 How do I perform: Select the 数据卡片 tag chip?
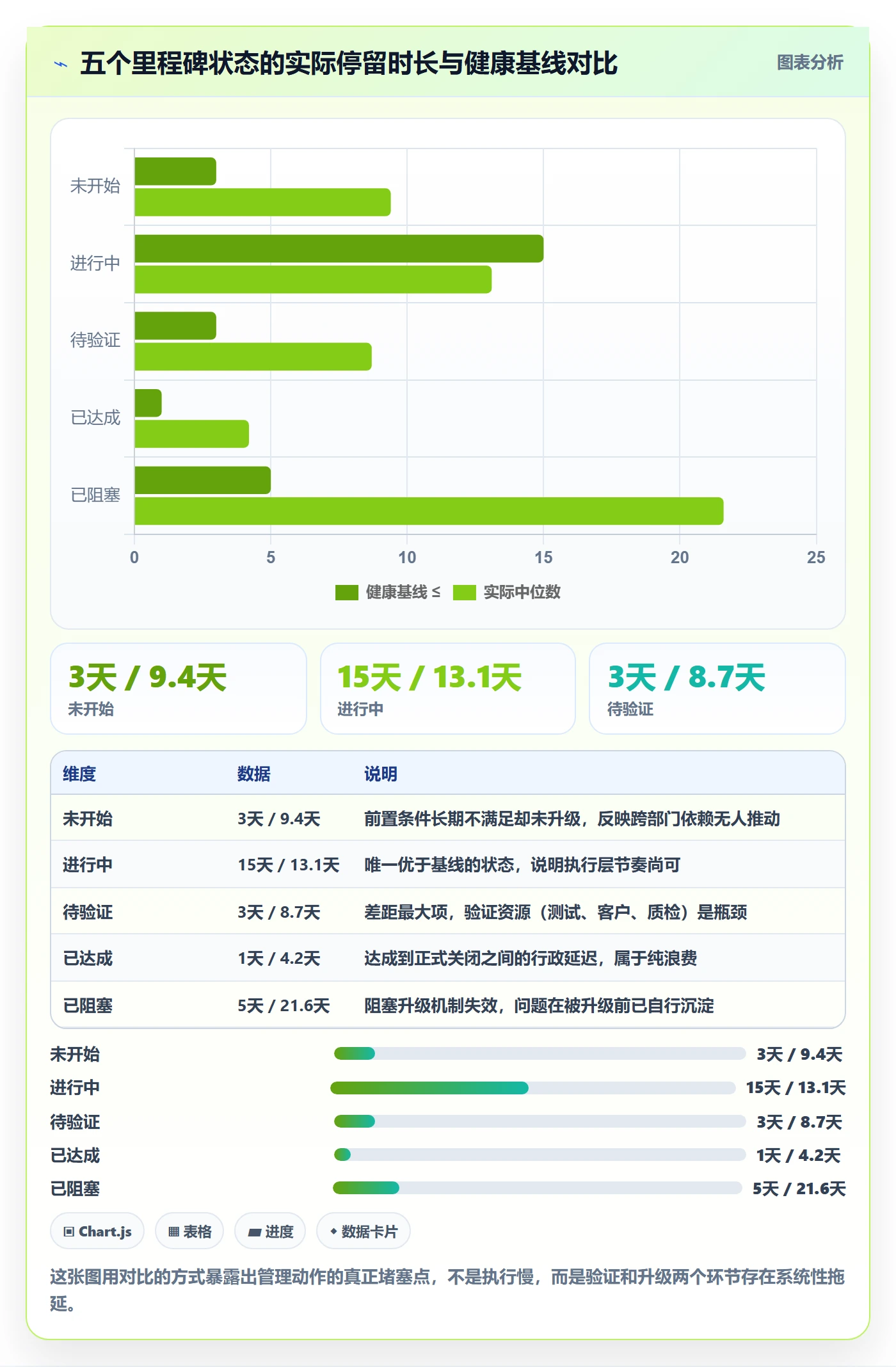click(x=364, y=1231)
